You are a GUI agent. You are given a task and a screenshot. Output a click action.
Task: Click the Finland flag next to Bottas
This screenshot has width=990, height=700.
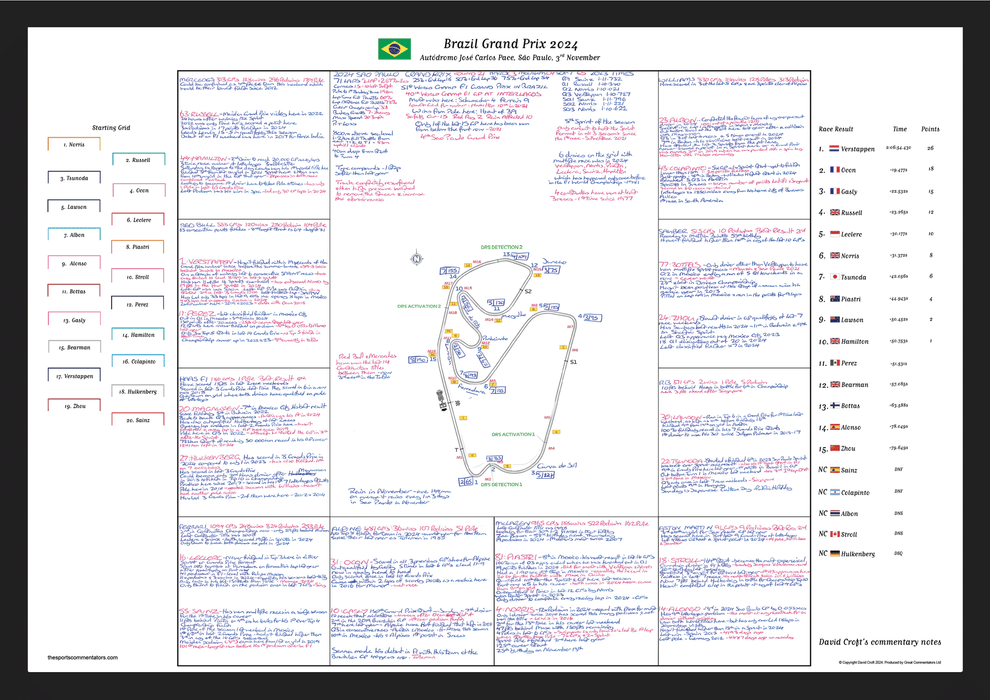click(x=834, y=405)
